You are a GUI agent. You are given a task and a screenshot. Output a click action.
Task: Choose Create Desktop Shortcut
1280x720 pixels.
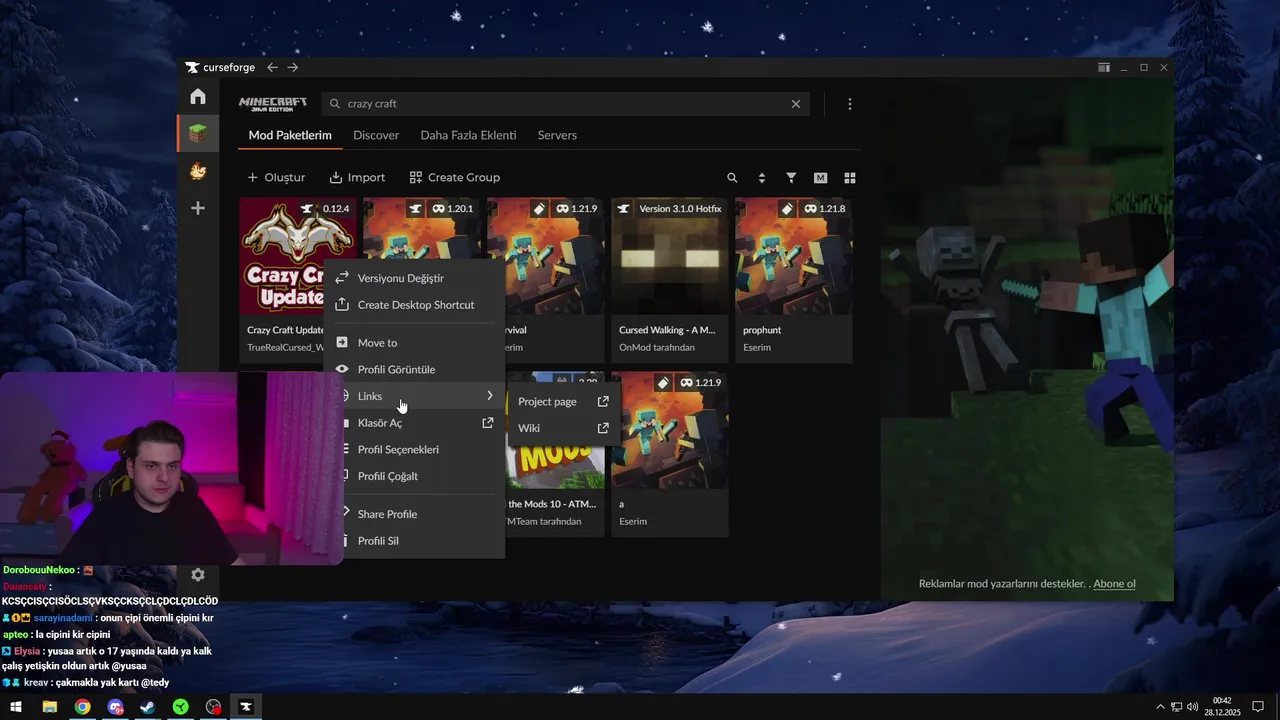pyautogui.click(x=415, y=305)
